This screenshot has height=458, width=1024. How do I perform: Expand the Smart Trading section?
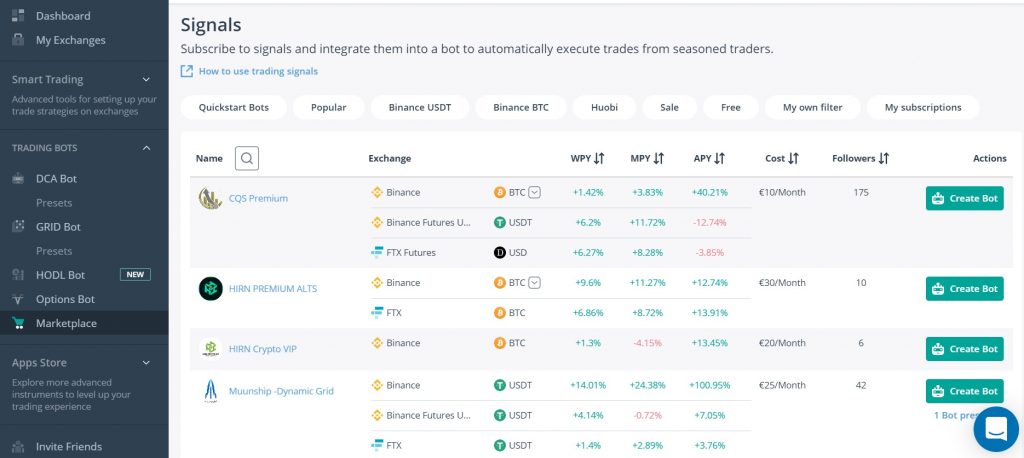pyautogui.click(x=146, y=79)
